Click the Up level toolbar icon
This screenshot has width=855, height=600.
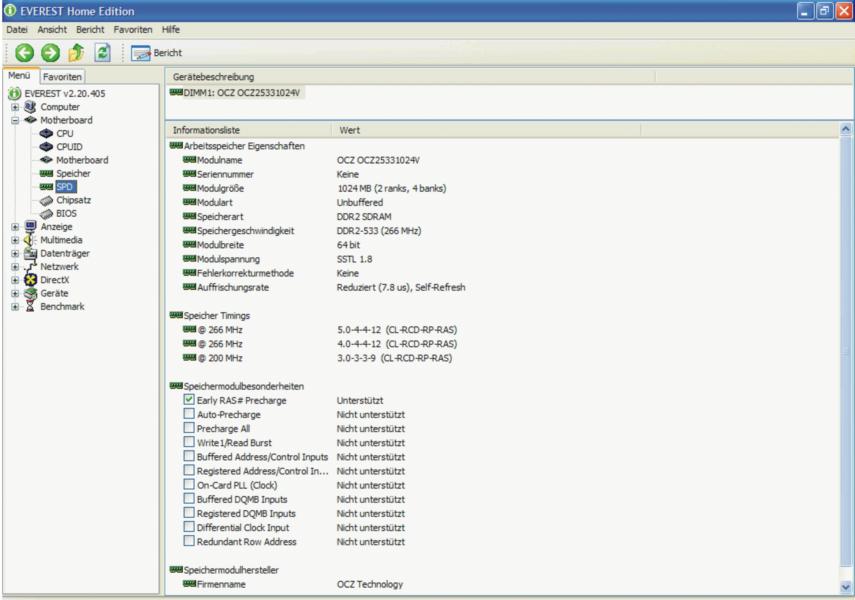[63, 52]
